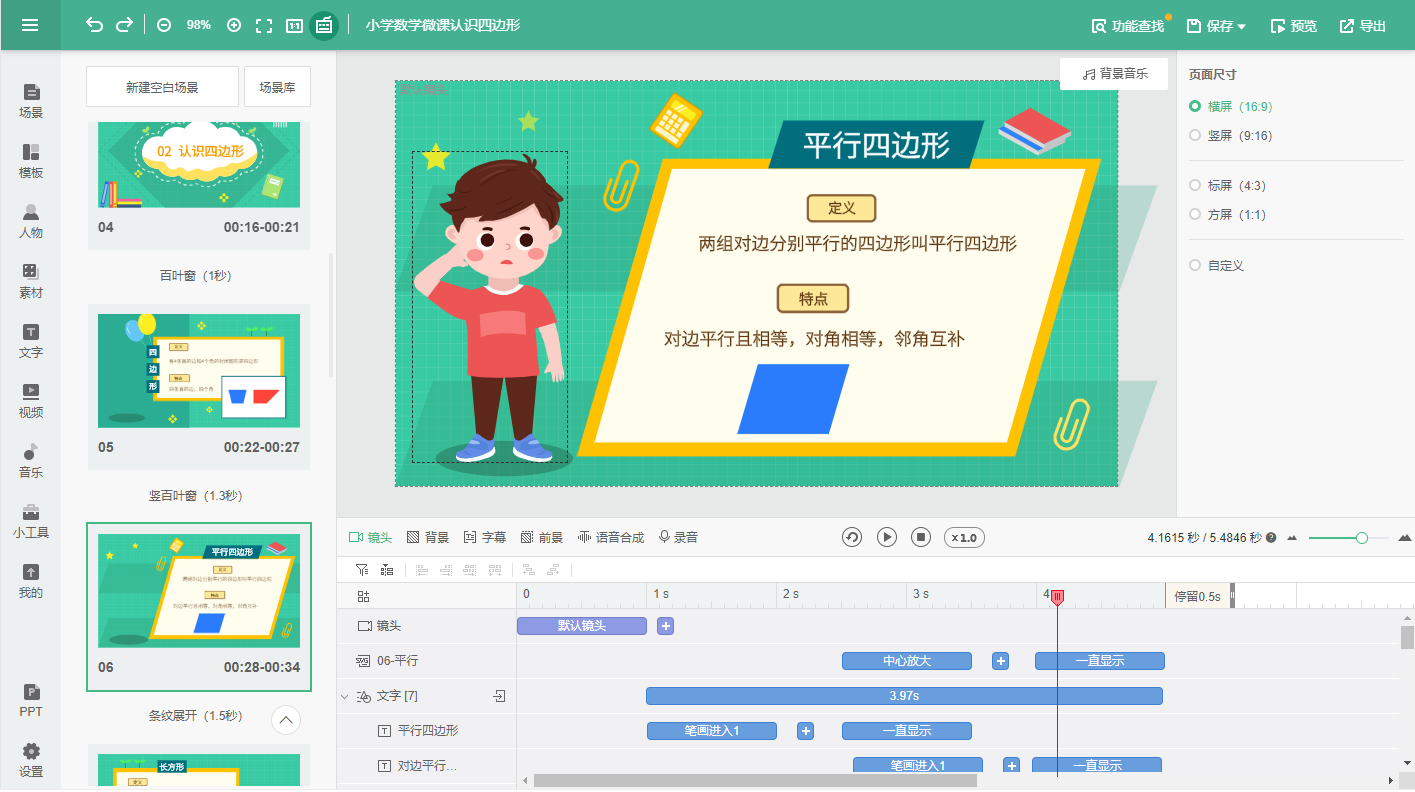
Task: Open the 素材 materials sidebar panel
Action: tap(31, 280)
